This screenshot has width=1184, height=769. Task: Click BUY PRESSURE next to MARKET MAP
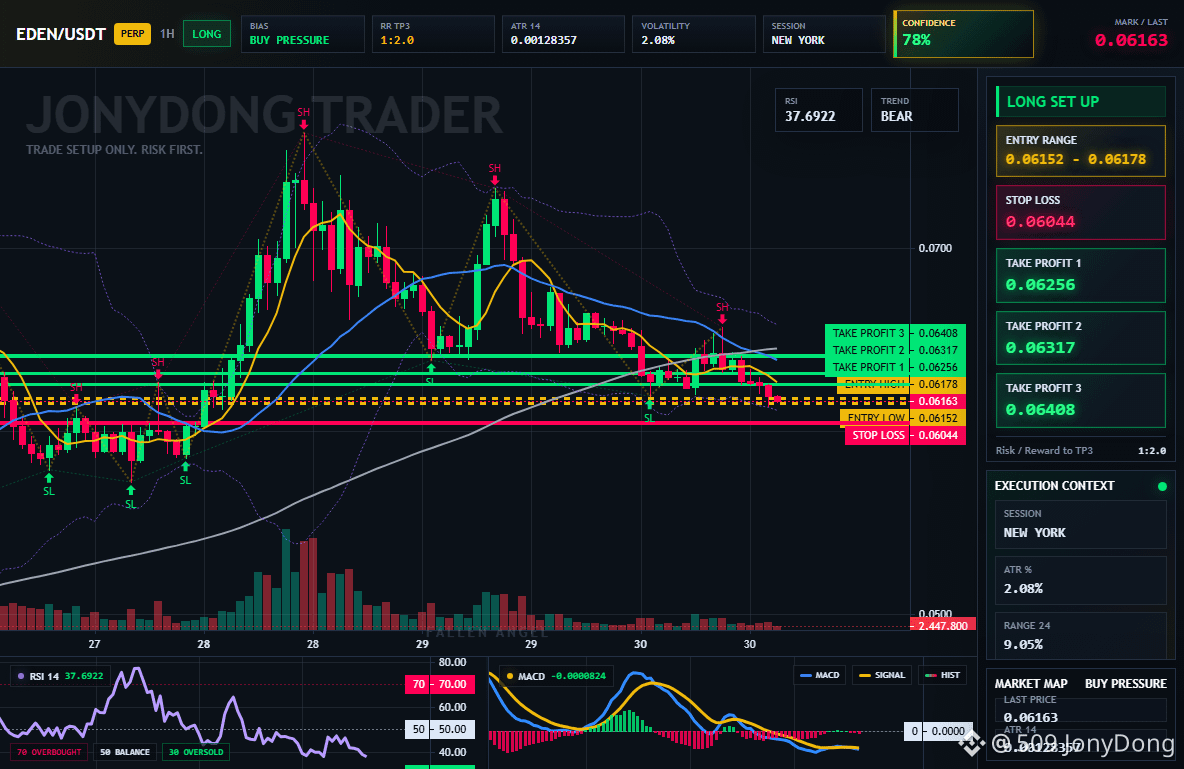click(1126, 684)
